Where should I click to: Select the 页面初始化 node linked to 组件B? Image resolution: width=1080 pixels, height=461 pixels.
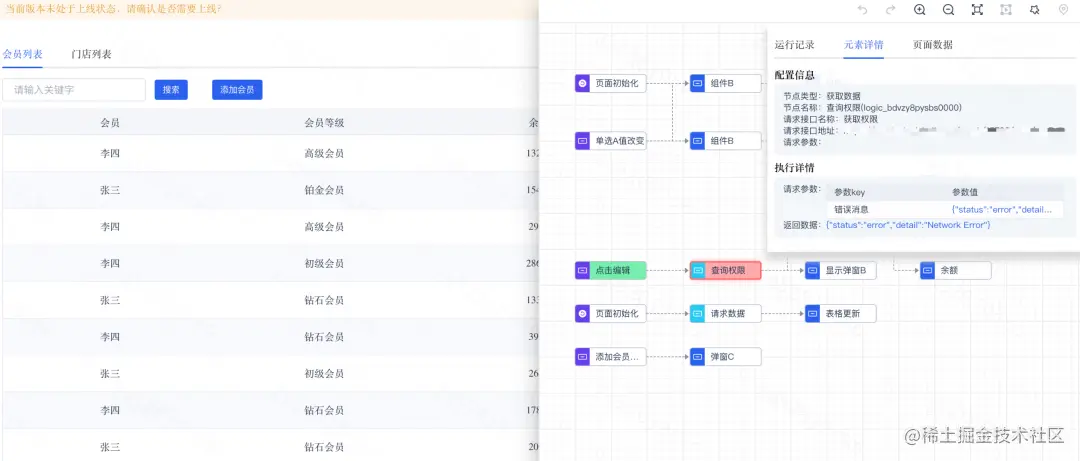point(611,83)
